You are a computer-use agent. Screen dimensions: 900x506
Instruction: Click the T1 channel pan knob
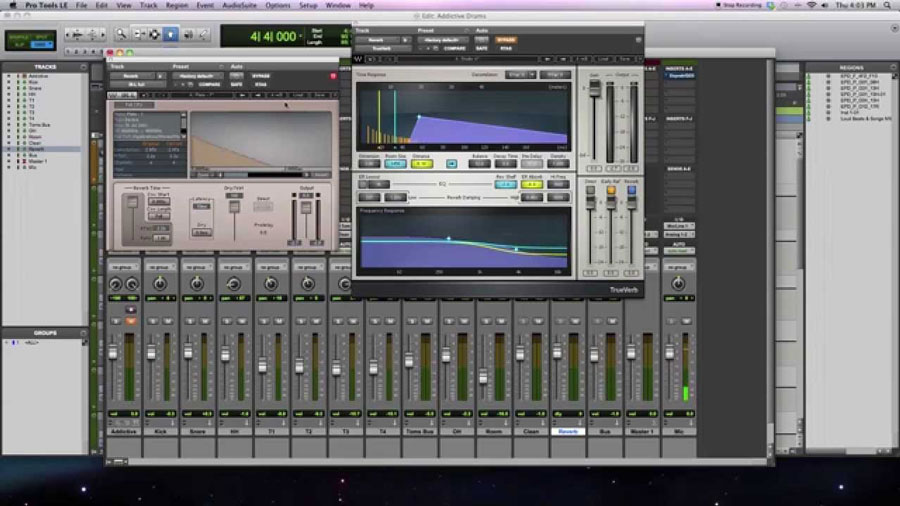point(271,283)
